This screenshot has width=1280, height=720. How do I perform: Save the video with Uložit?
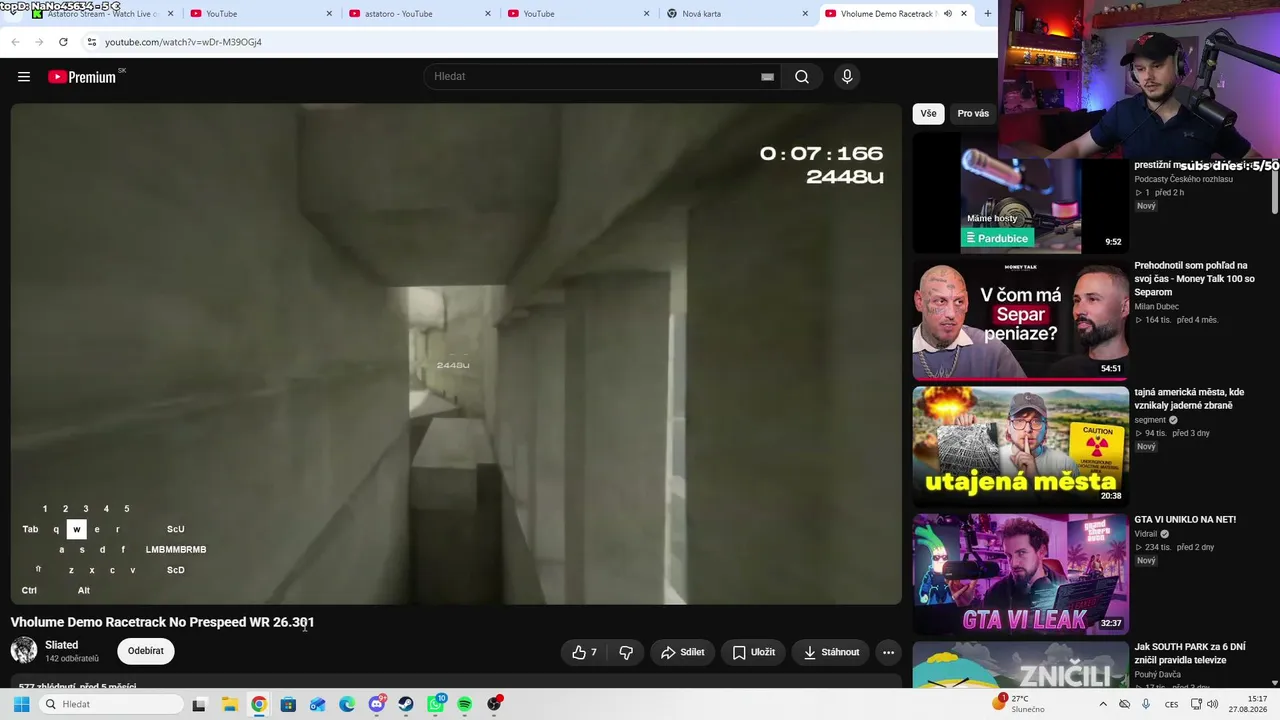[x=754, y=652]
